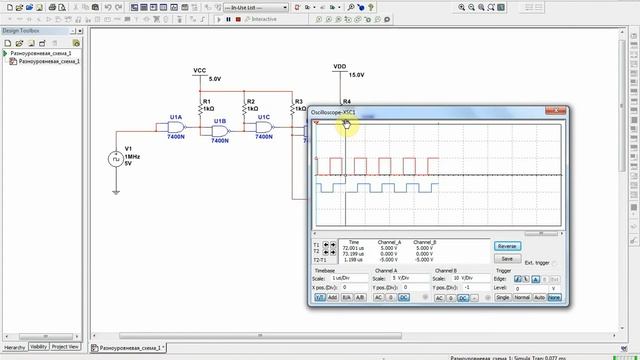The width and height of the screenshot is (640, 360).
Task: Enable the Ext. trigger option
Action: (x=554, y=263)
